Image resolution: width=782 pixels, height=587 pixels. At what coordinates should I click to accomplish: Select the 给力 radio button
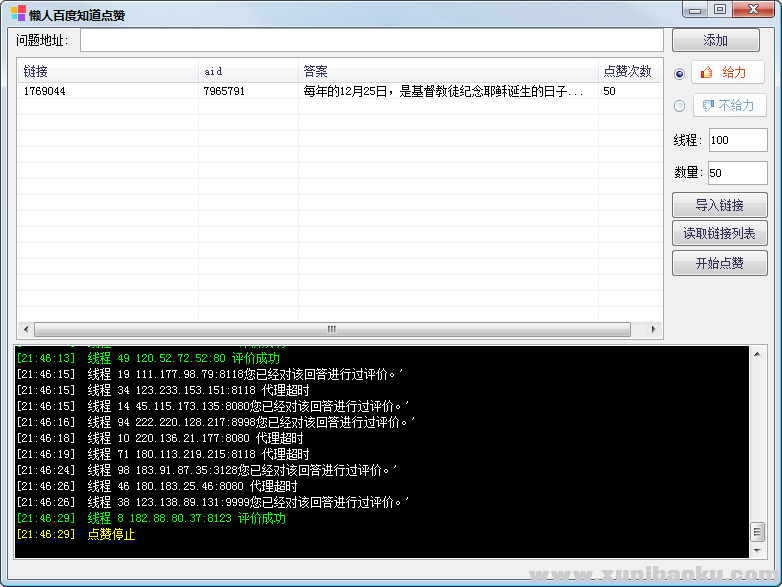click(680, 73)
